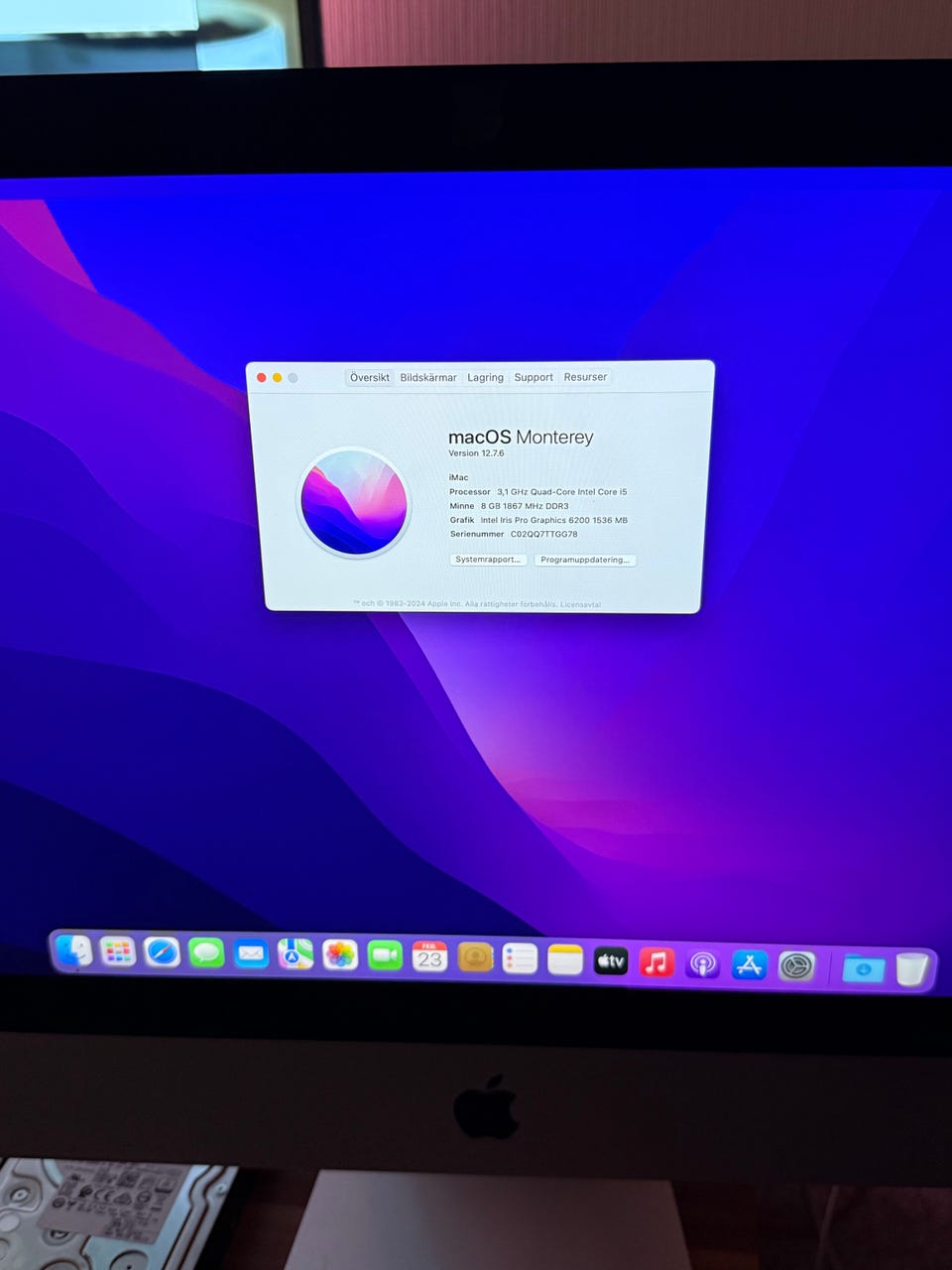Open the Licensavtal link
This screenshot has width=952, height=1270.
pyautogui.click(x=580, y=604)
